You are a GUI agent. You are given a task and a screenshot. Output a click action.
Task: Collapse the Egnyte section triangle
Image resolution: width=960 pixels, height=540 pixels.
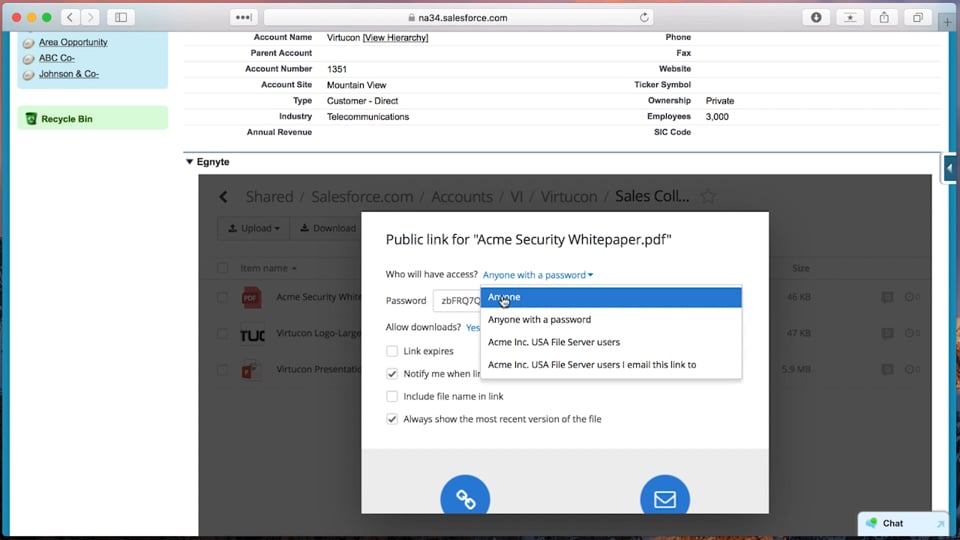190,162
